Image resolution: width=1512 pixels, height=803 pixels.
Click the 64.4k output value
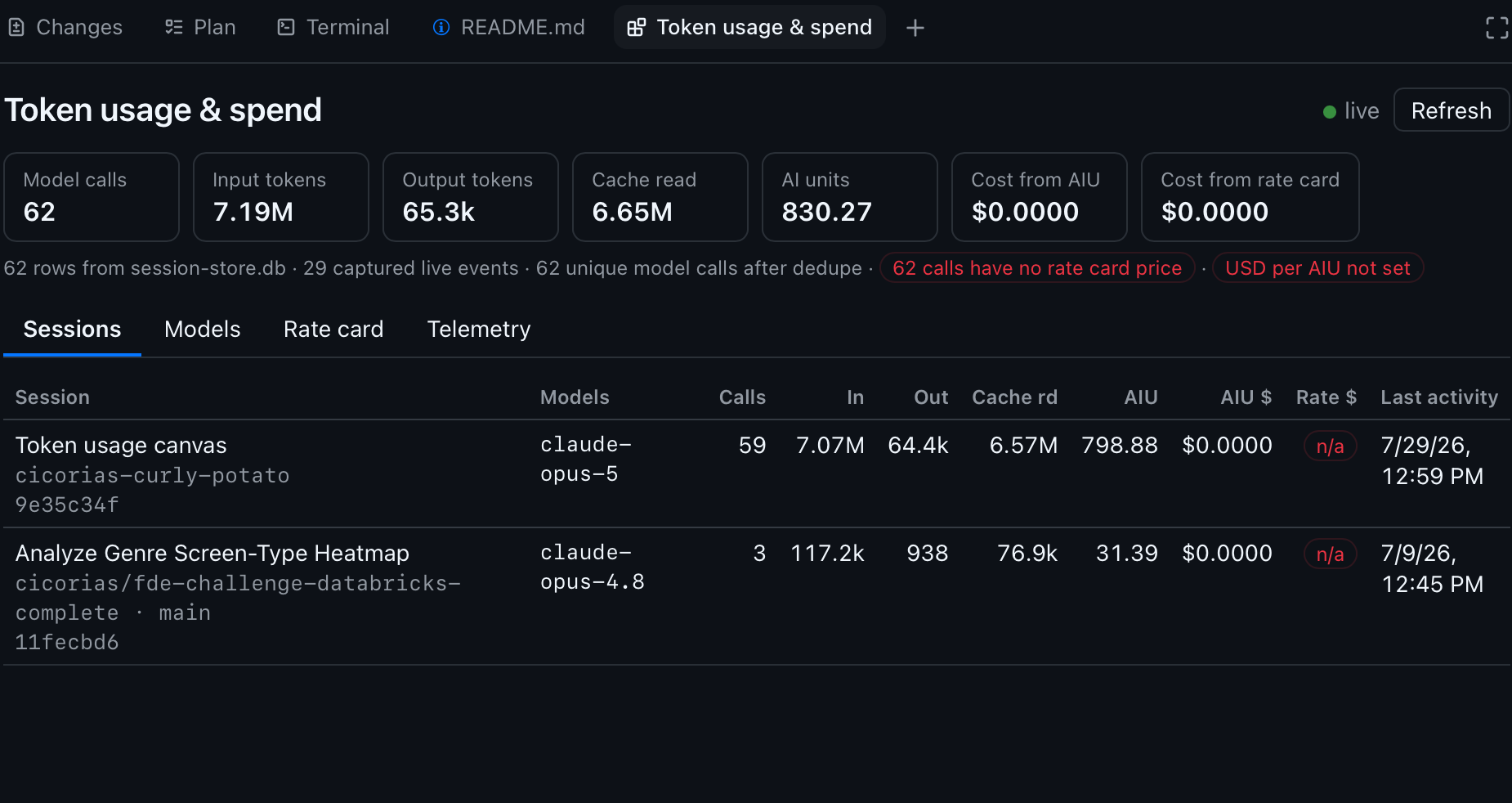918,446
